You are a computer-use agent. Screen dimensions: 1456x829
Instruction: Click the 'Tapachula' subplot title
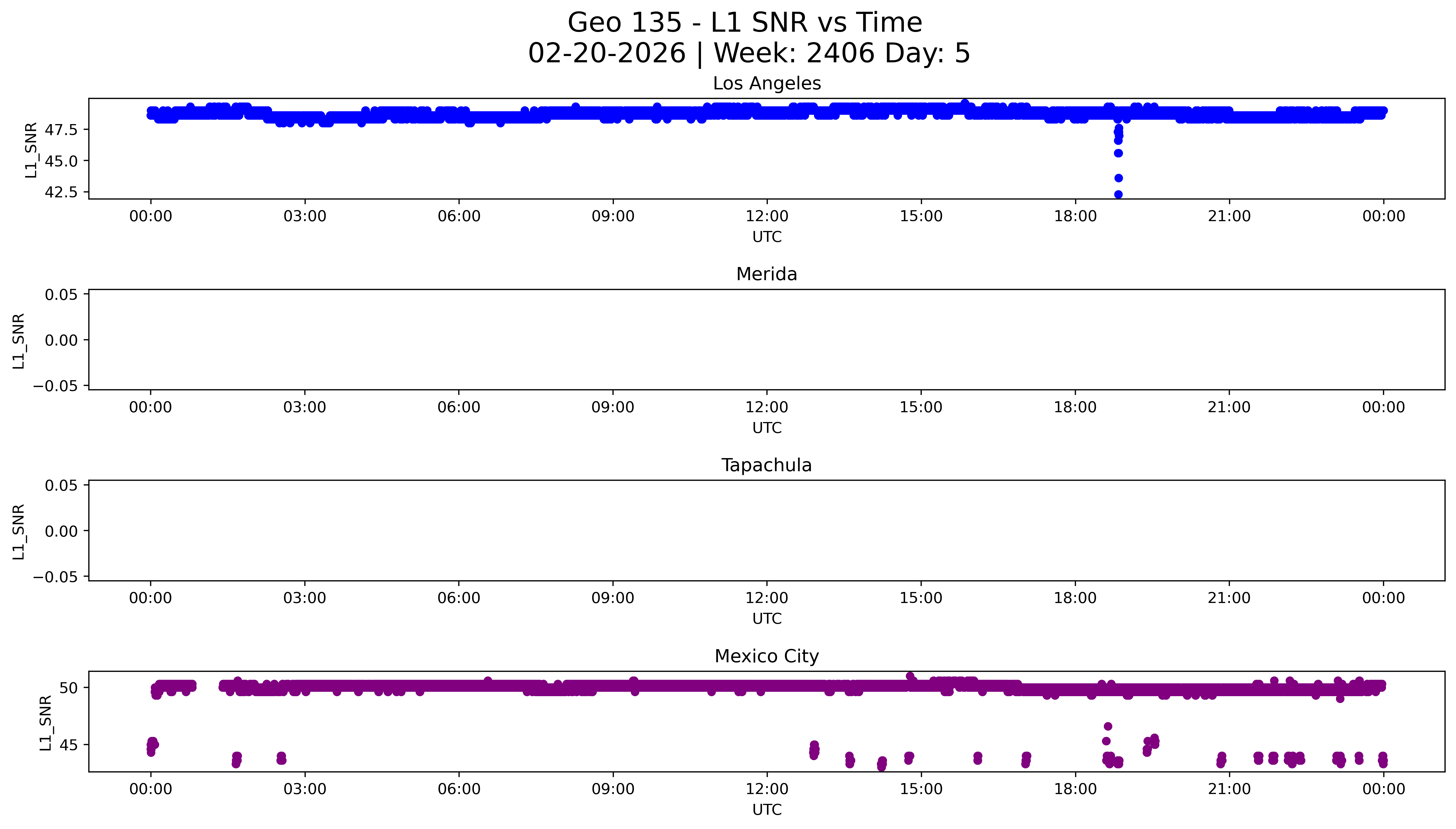766,465
